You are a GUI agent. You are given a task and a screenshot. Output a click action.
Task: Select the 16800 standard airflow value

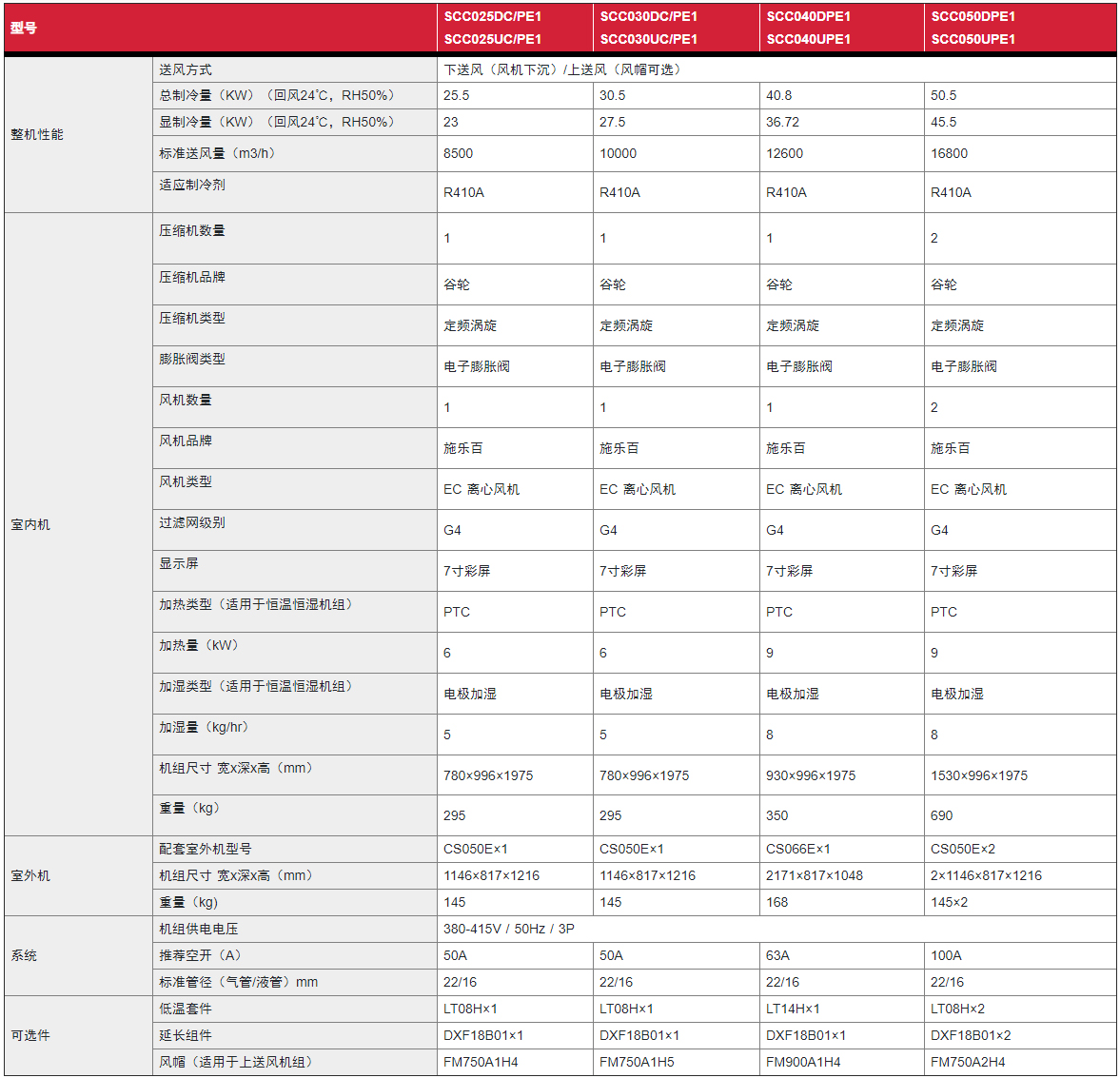point(949,153)
